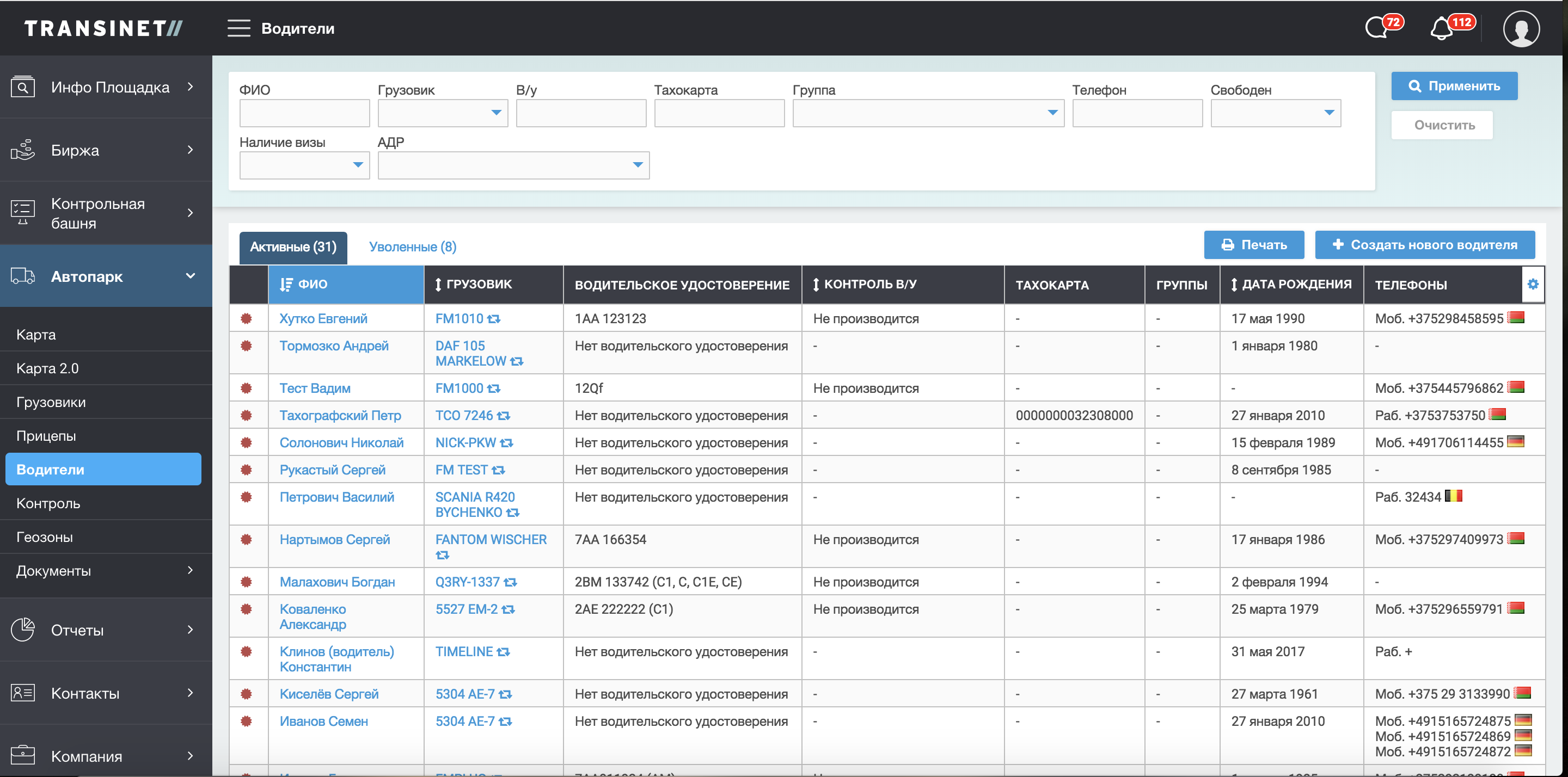The height and width of the screenshot is (777, 1568).
Task: Open driver Тахографский Петр
Action: (x=340, y=416)
